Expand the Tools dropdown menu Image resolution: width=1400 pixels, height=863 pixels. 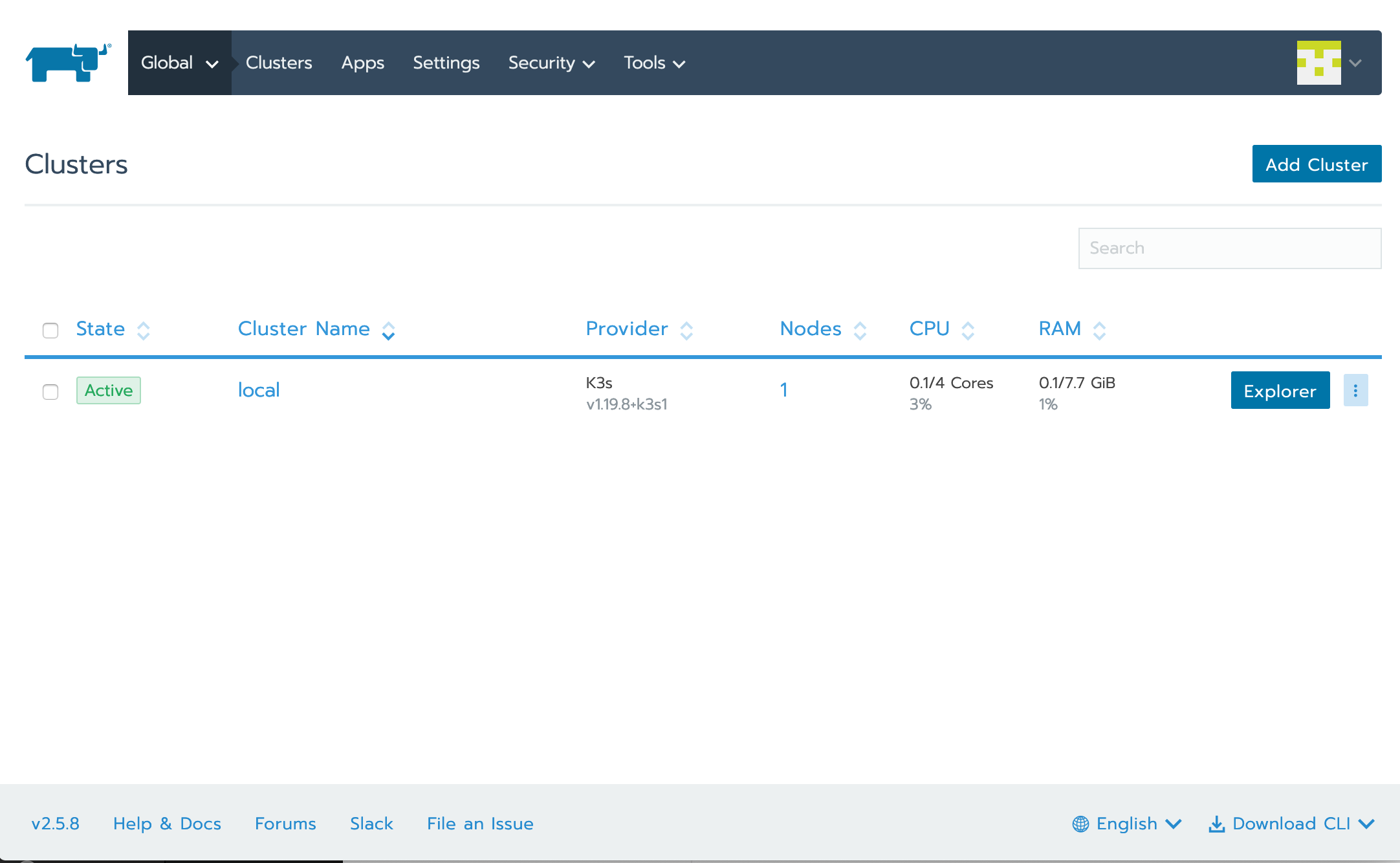coord(654,63)
